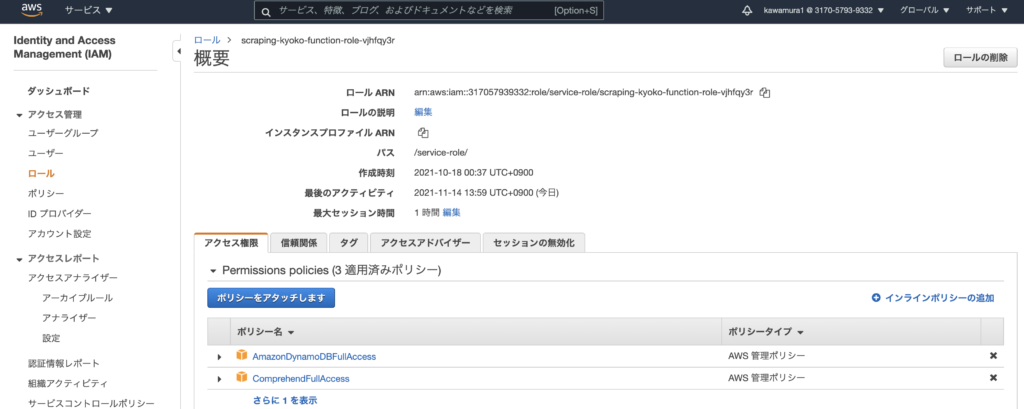
Task: Click the ComprehendFullAccess policy cube icon
Action: 242,378
